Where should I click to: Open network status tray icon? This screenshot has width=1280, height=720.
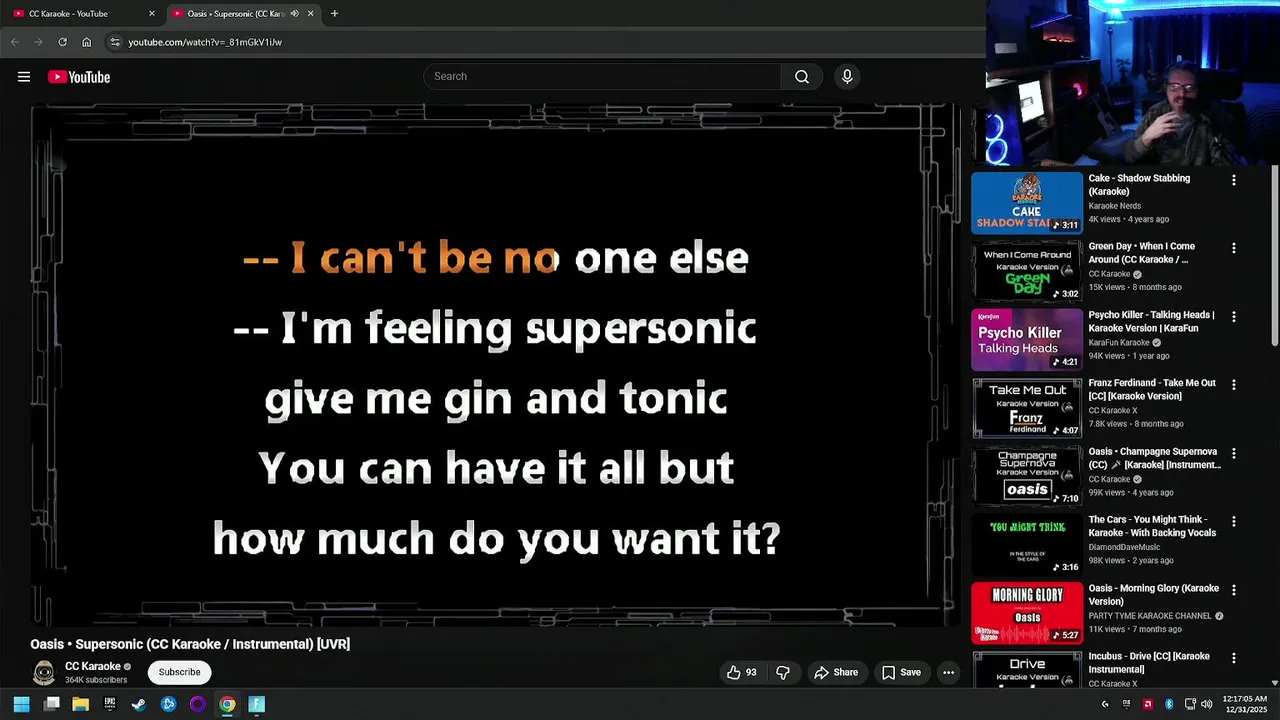tap(1190, 704)
